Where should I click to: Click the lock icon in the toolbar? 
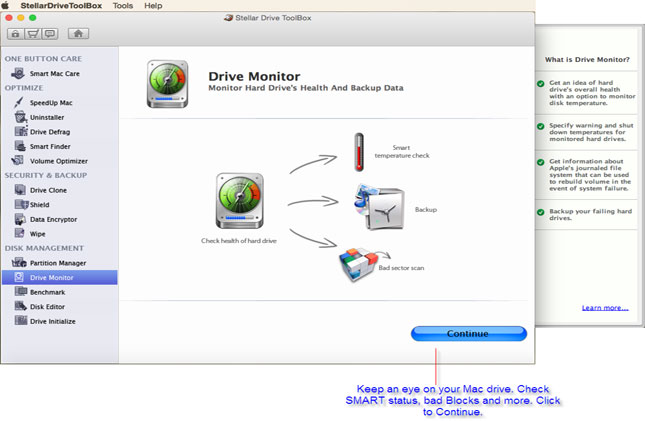[x=16, y=34]
